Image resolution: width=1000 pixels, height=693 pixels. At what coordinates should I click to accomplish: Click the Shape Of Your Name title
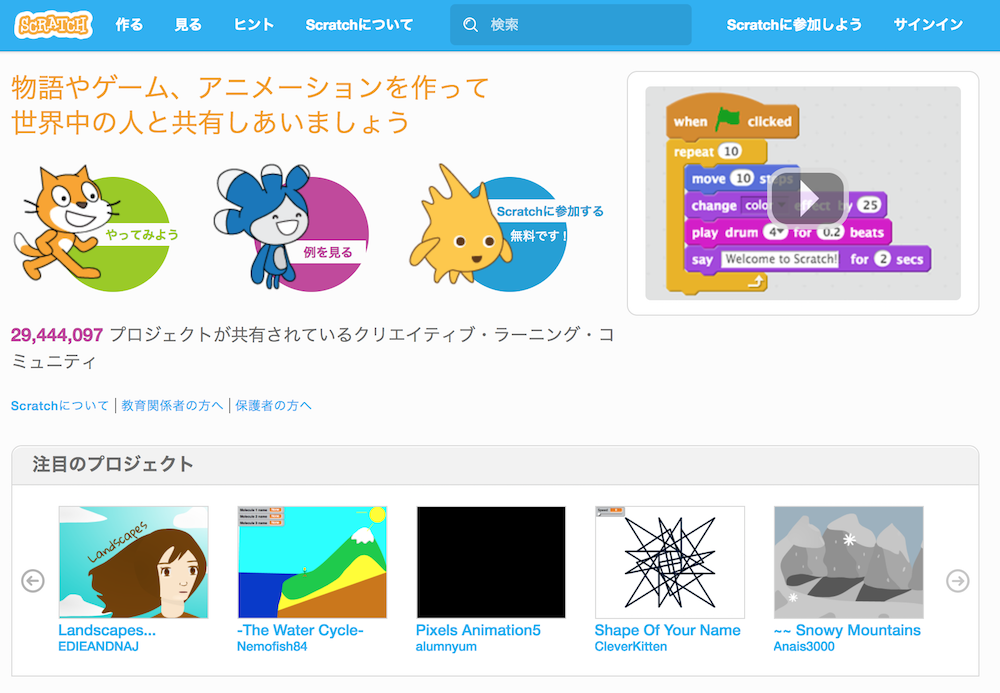click(x=668, y=630)
